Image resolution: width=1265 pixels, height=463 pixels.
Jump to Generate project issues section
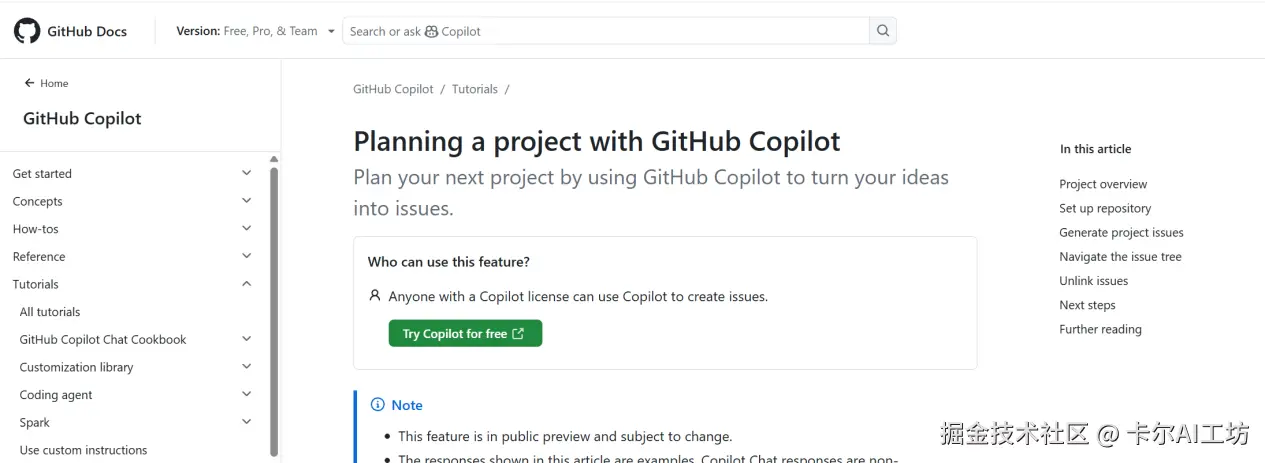point(1121,233)
